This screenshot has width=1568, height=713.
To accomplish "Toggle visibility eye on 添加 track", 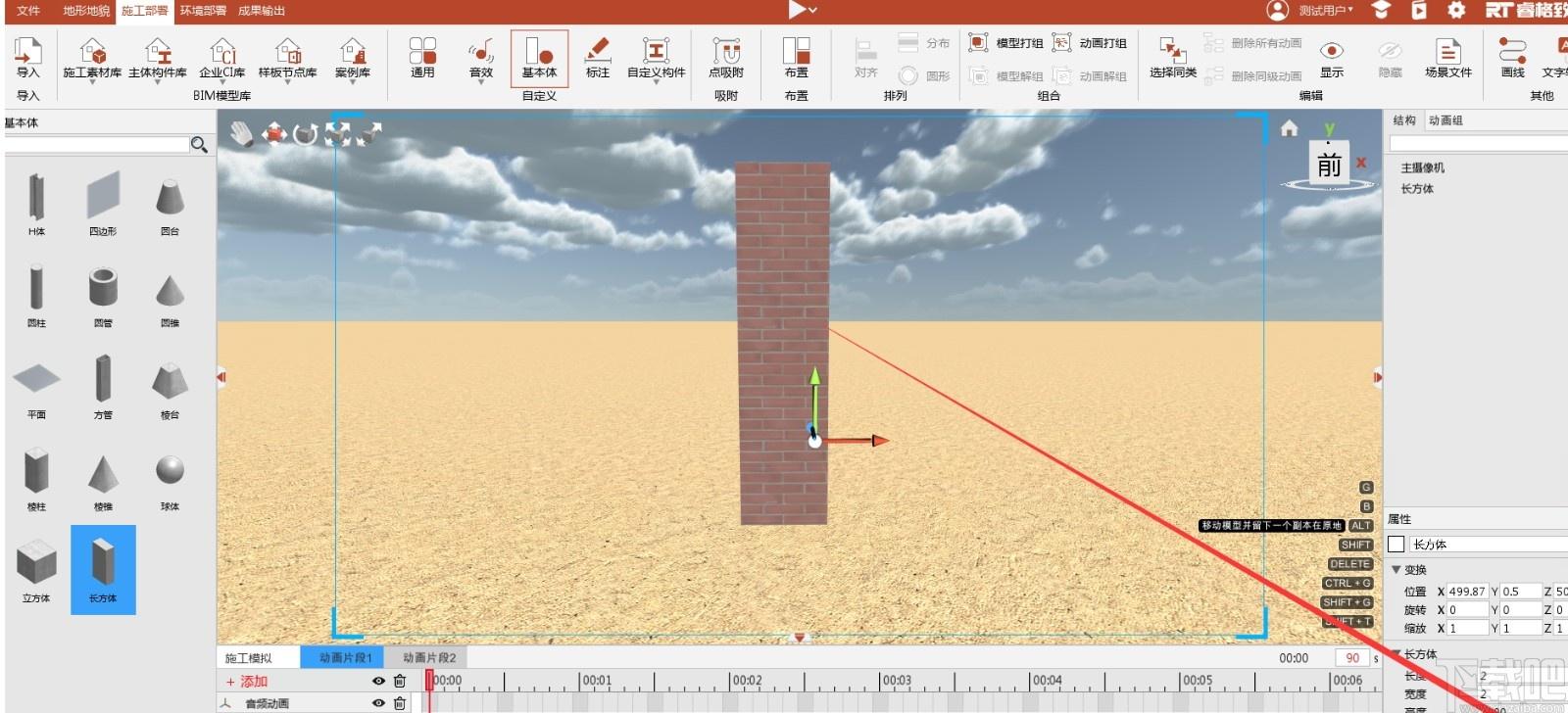I will [378, 681].
